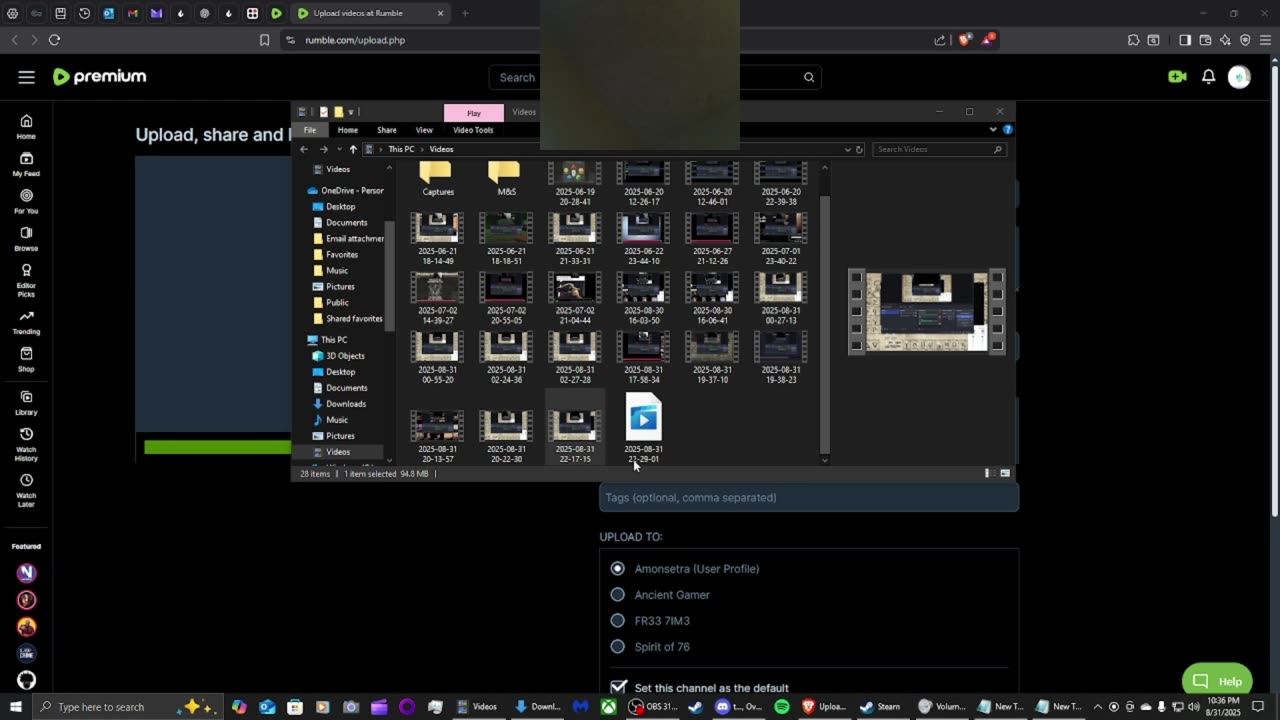Open Watch Later in Rumble sidebar

26,490
